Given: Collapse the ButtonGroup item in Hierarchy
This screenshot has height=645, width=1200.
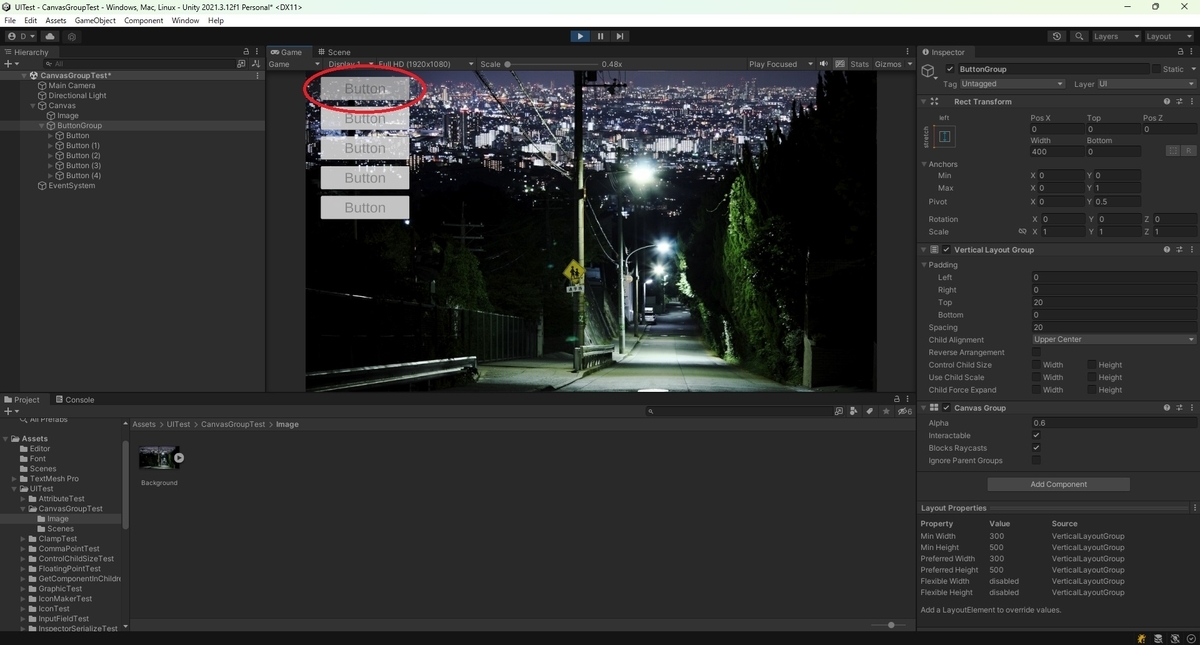Looking at the screenshot, I should 42,126.
